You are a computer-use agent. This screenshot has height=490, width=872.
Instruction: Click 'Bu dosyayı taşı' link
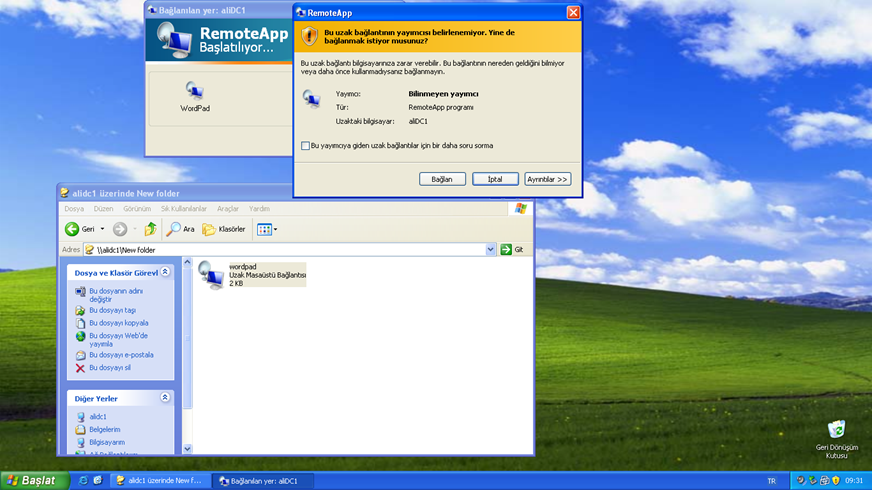pos(112,310)
